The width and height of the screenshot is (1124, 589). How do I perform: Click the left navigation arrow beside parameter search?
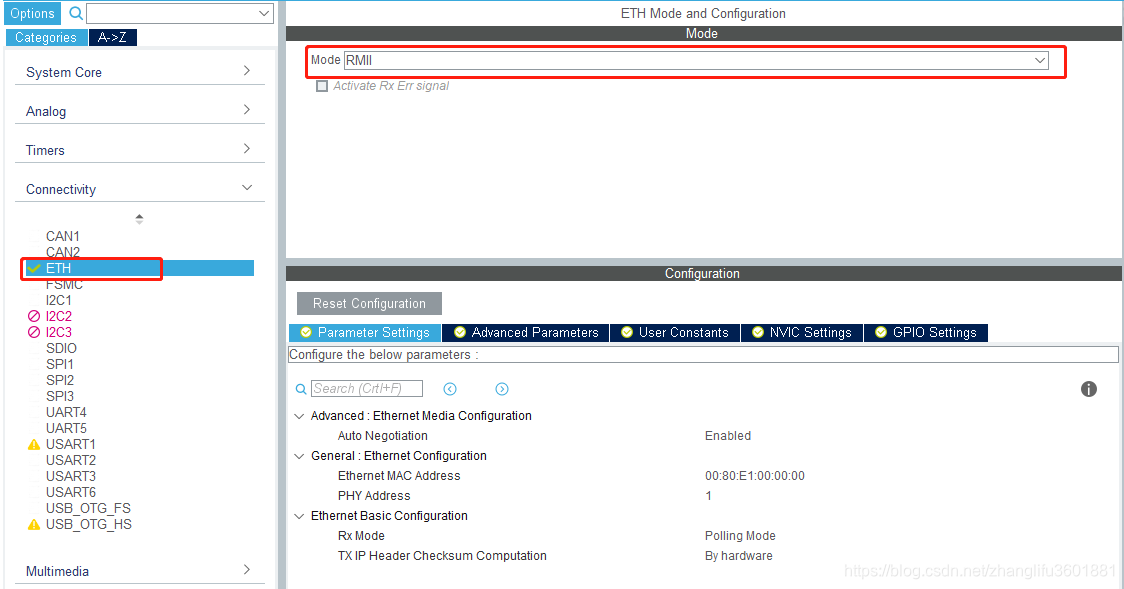[x=450, y=389]
